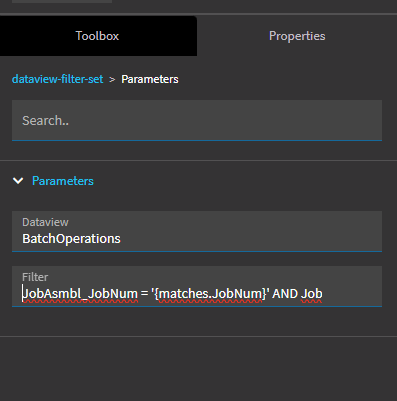Switch to the Toolbox tab
Viewport: 397px width, 401px height.
tap(97, 36)
